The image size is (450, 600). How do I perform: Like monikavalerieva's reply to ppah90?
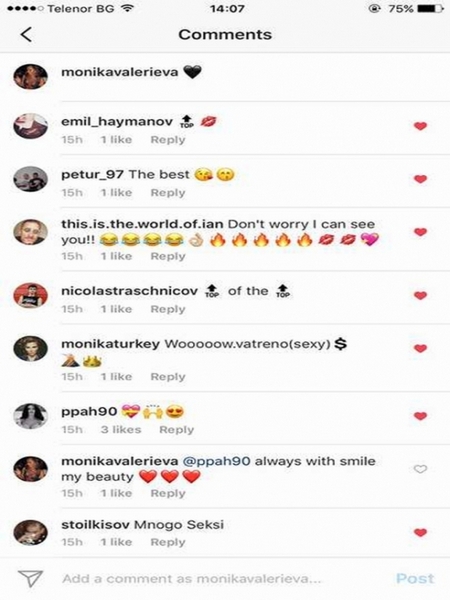tap(421, 469)
